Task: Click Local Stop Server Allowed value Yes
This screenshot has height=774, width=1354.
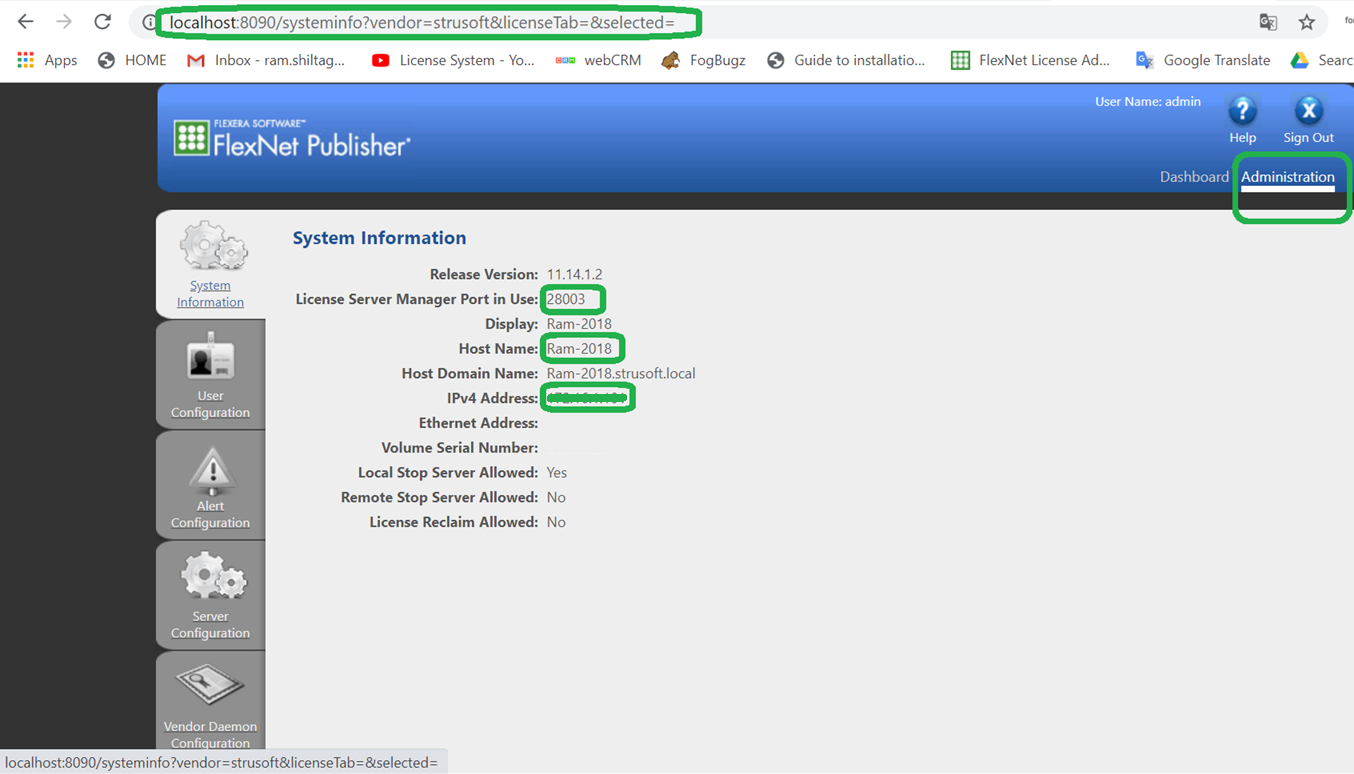Action: 556,473
